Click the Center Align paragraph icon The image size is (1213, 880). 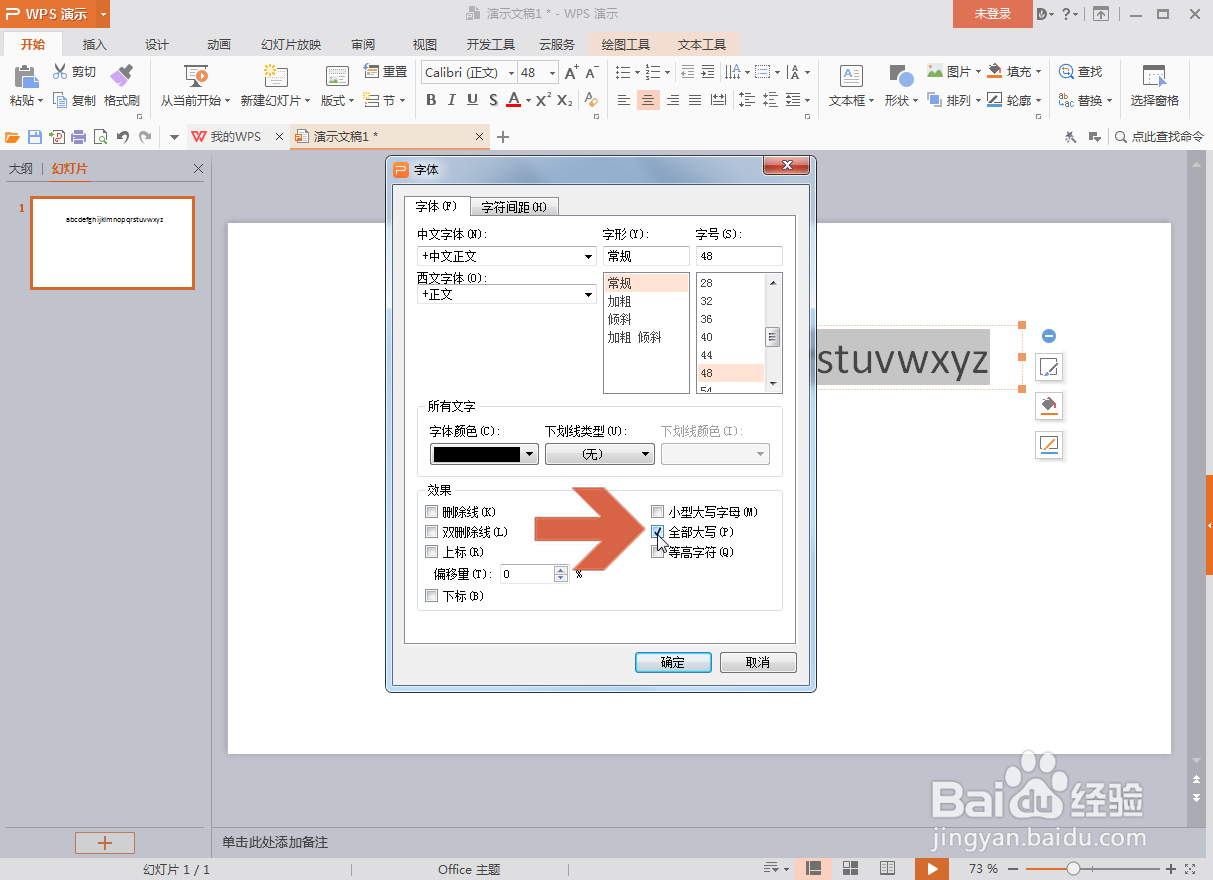tap(648, 100)
